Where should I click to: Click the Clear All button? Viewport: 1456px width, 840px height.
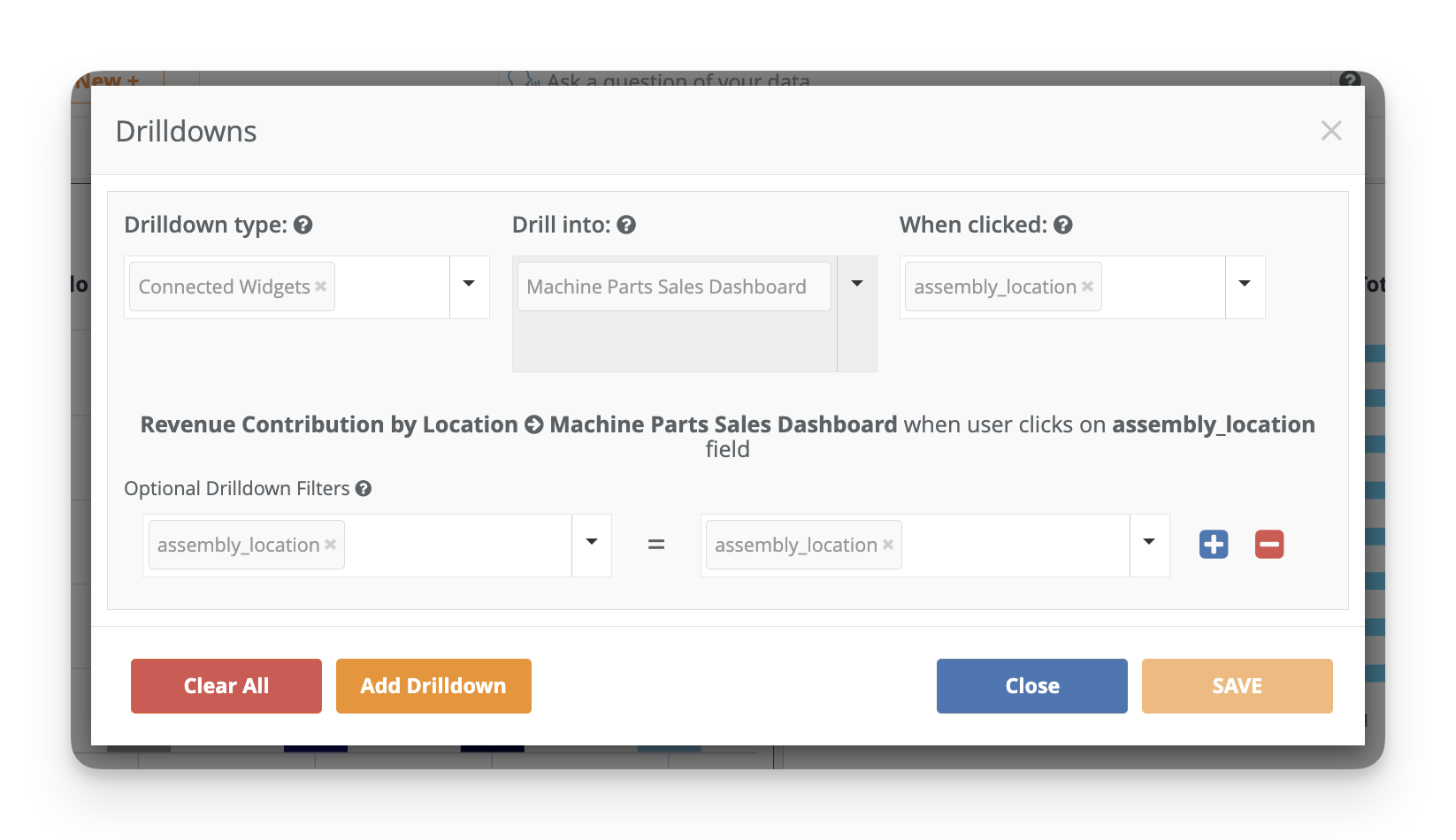point(226,686)
